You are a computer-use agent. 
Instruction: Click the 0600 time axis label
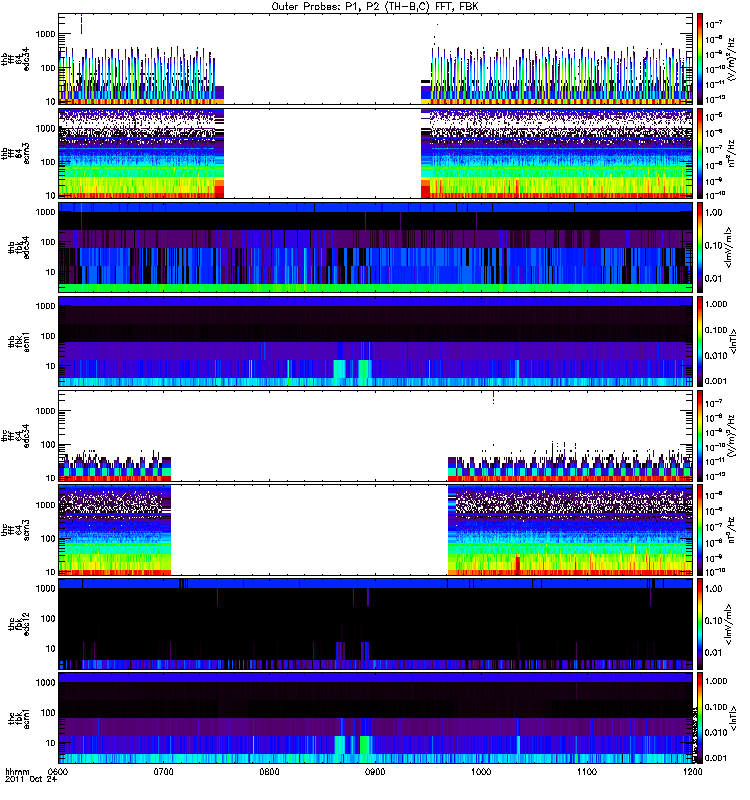point(58,771)
